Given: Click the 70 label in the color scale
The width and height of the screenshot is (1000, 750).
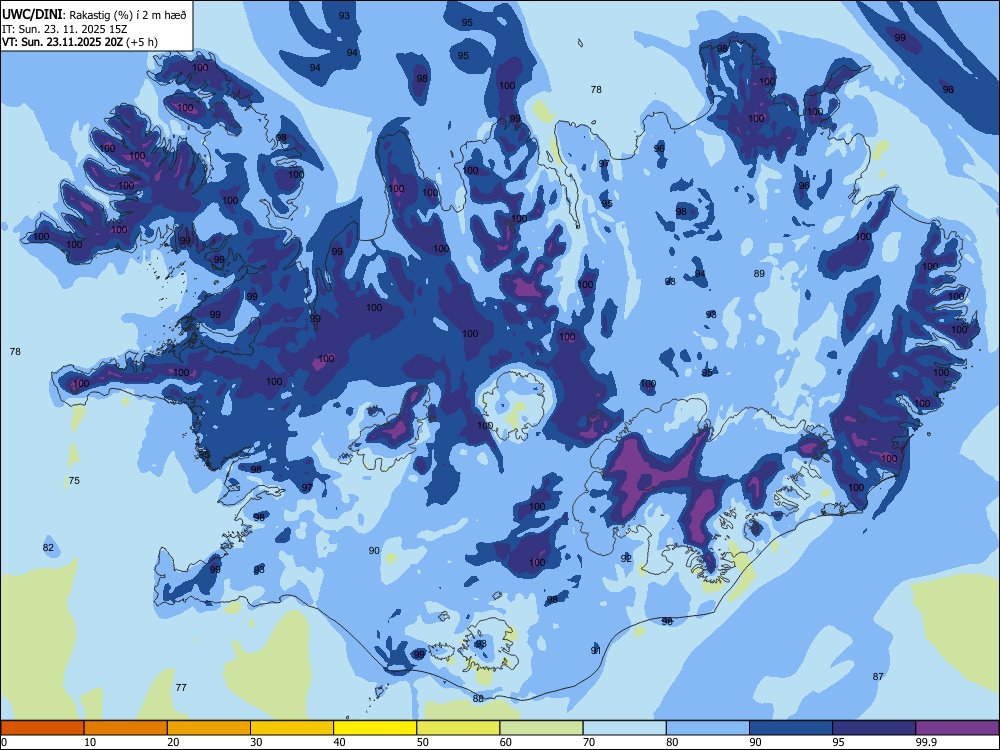Looking at the screenshot, I should pyautogui.click(x=589, y=742).
